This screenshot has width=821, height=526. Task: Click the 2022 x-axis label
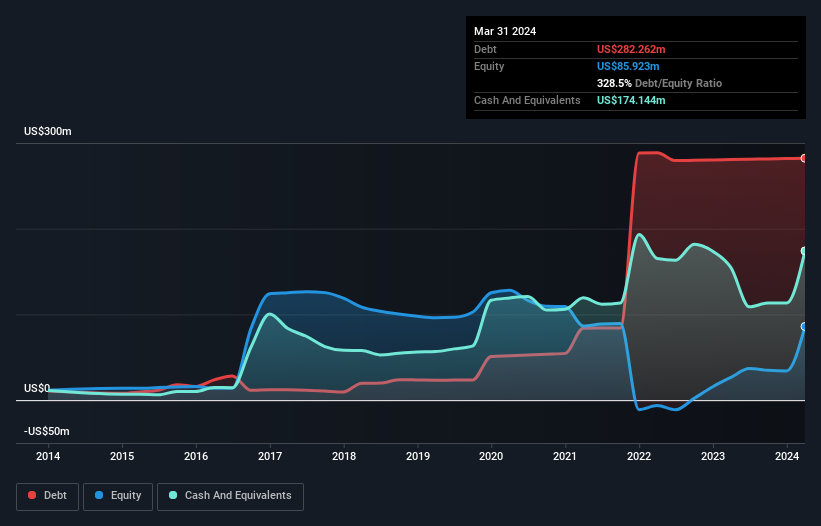[x=639, y=456]
